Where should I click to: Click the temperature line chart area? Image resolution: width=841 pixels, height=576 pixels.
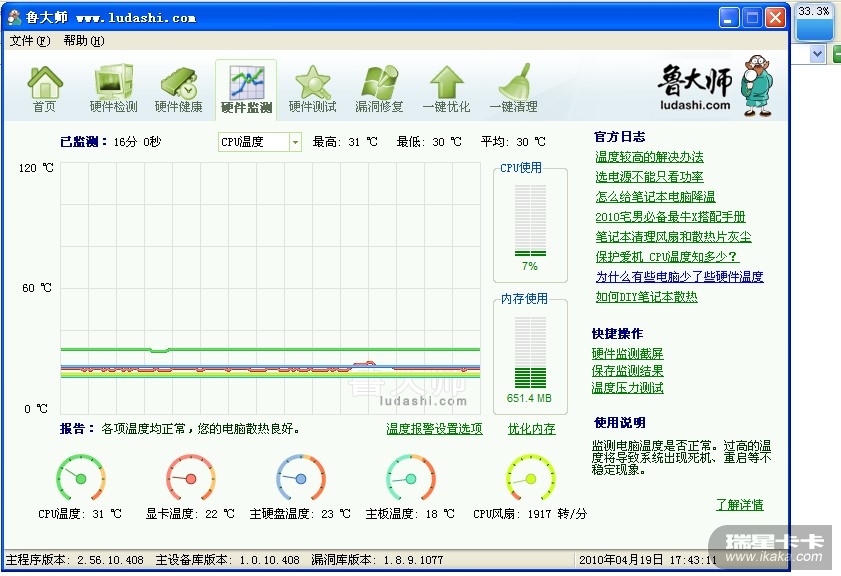point(270,288)
